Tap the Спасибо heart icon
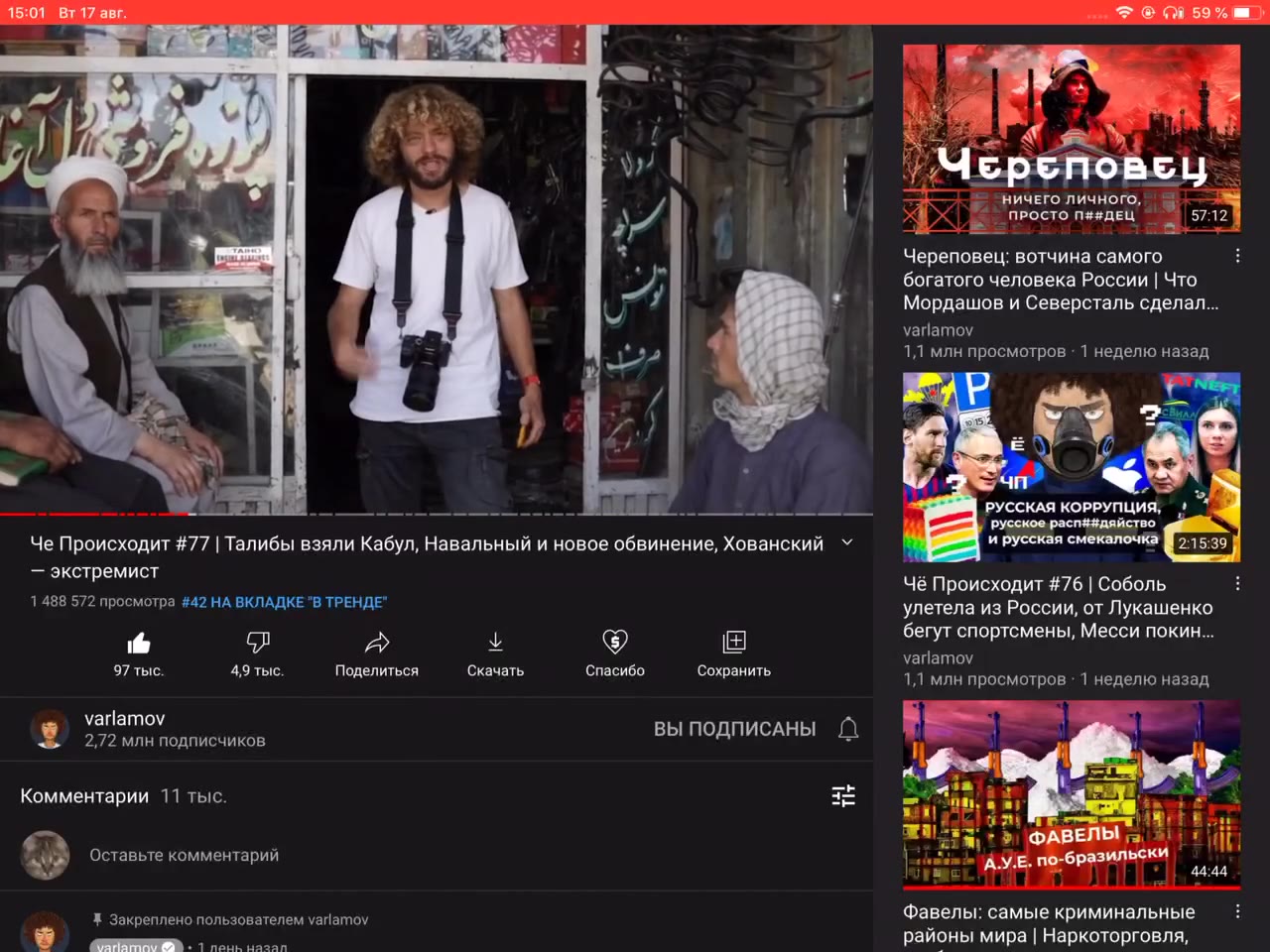1270x952 pixels. point(615,642)
